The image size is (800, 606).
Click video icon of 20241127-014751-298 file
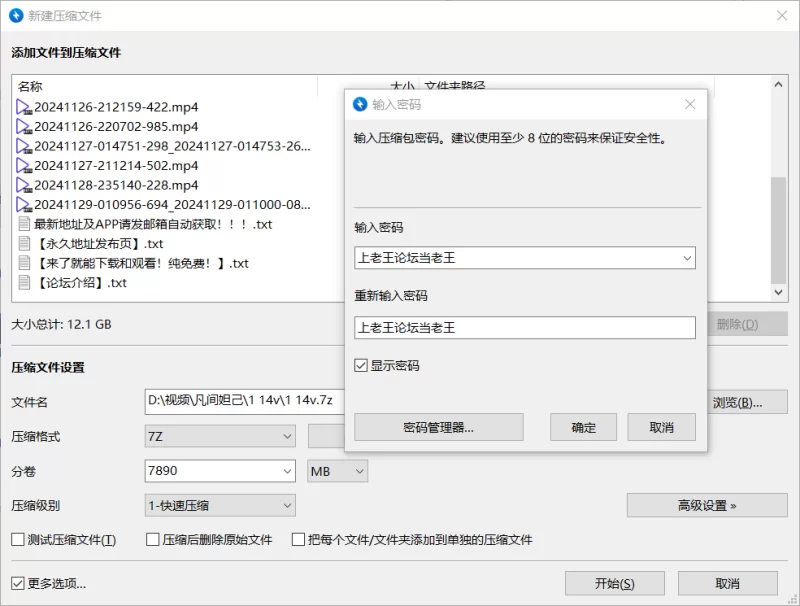tap(24, 146)
